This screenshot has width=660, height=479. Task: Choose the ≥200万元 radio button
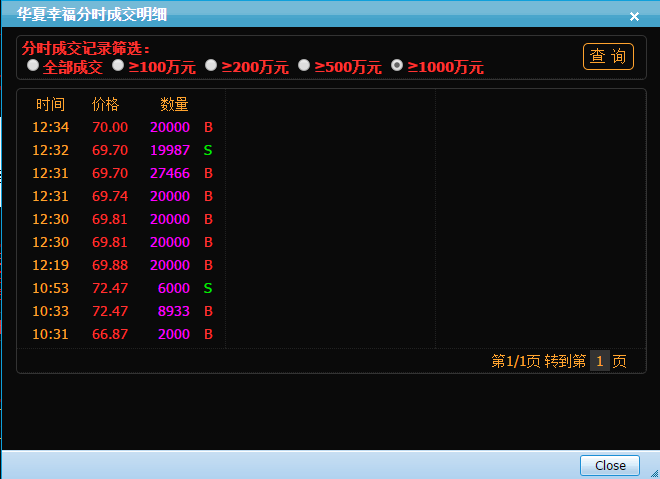[211, 66]
